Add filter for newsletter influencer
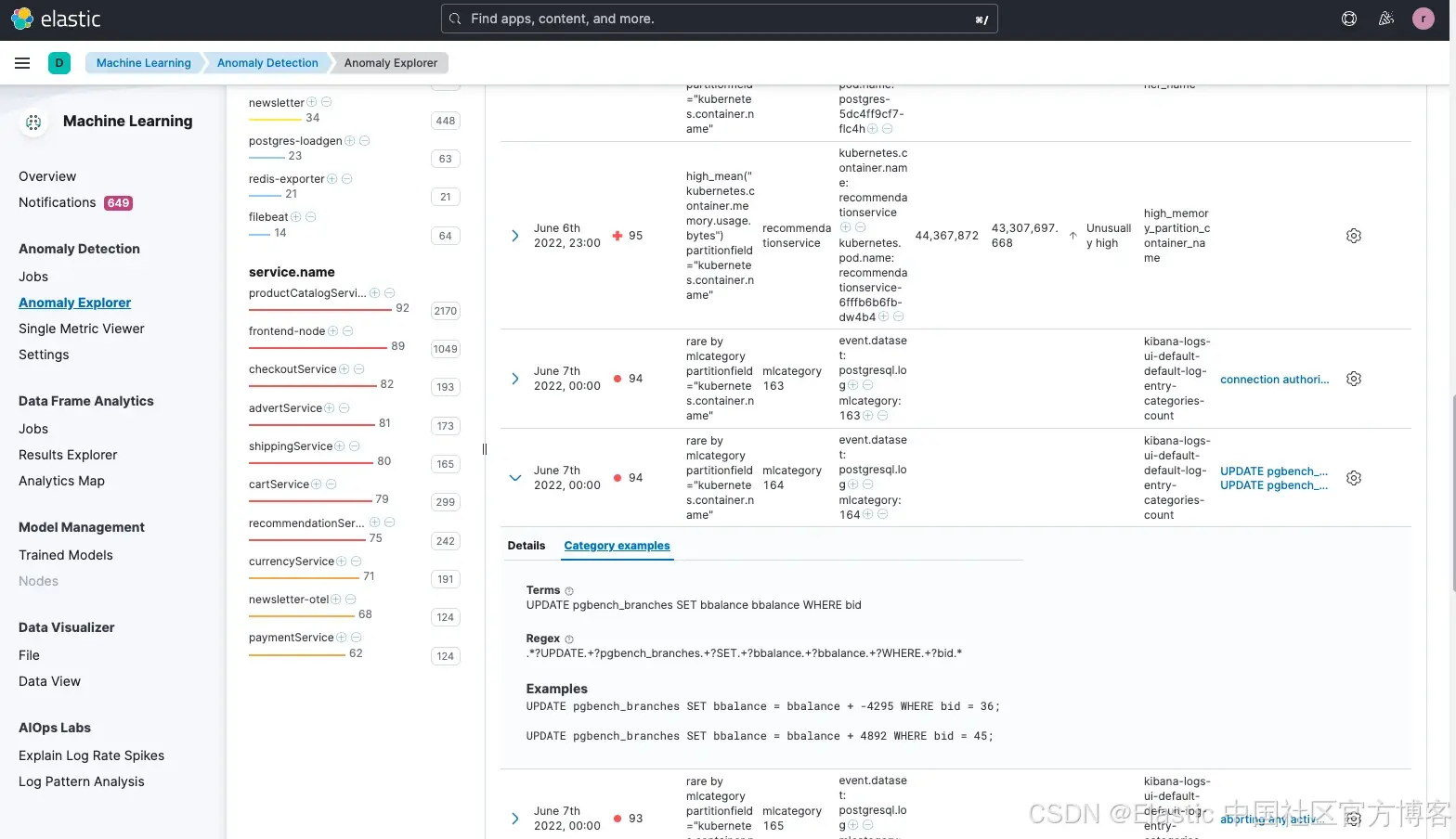This screenshot has width=1456, height=839. coord(312,102)
